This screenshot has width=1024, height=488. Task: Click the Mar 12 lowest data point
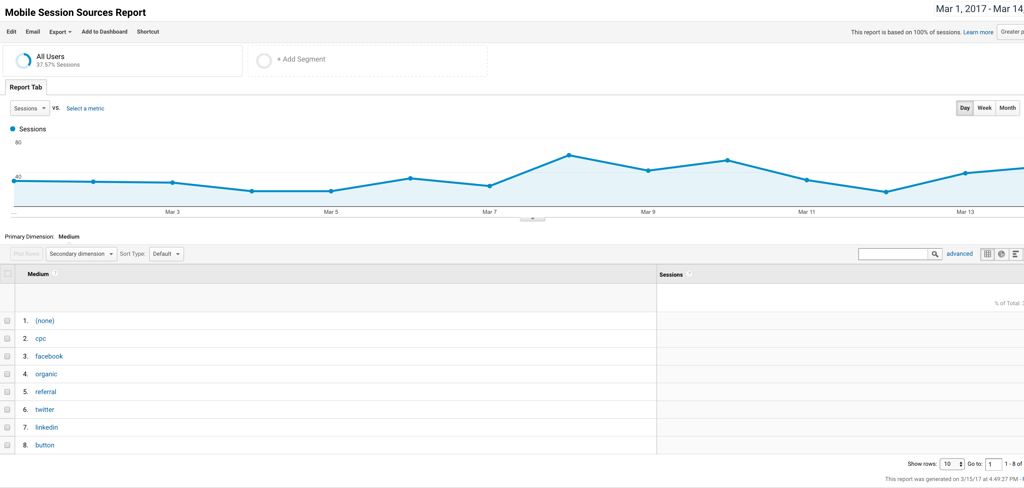[x=886, y=192]
